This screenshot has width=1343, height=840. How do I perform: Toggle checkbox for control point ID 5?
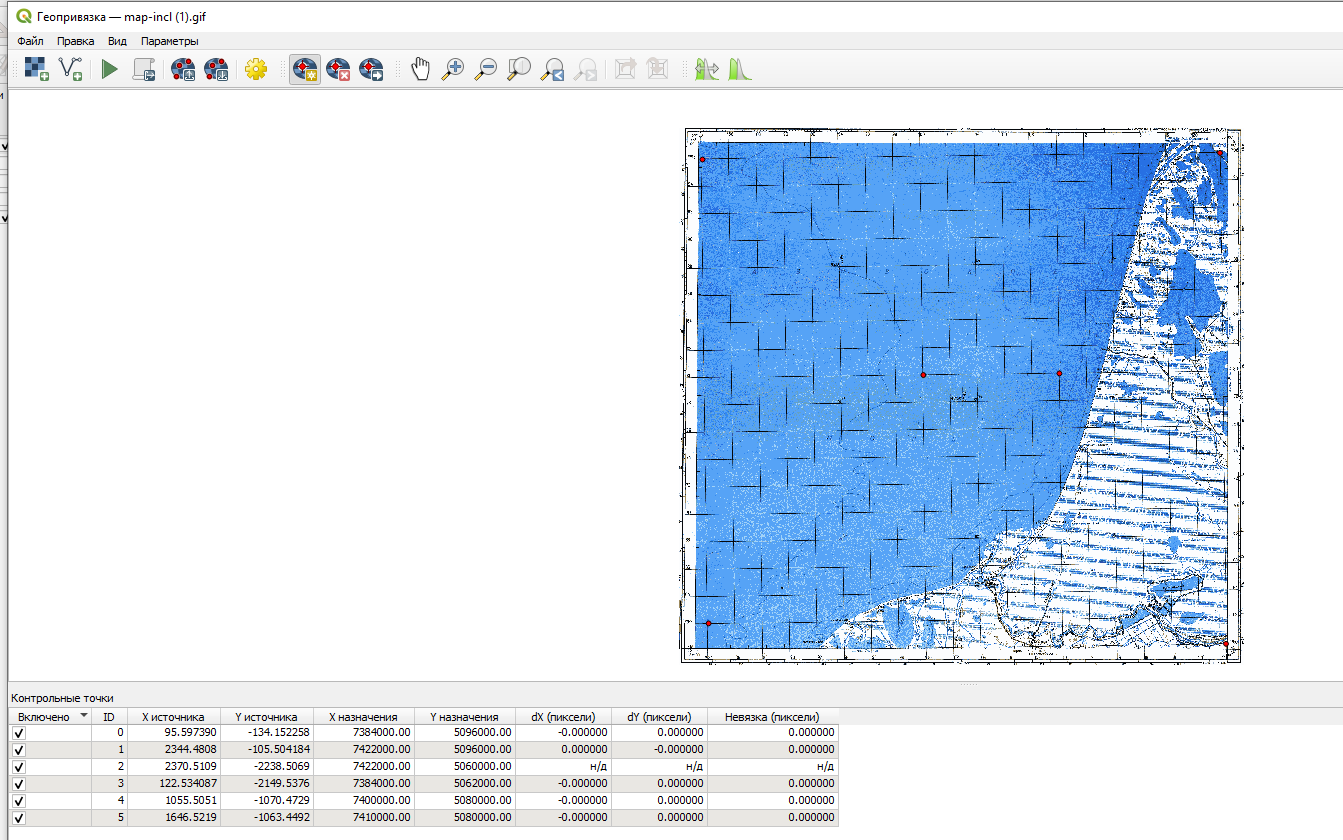tap(19, 818)
